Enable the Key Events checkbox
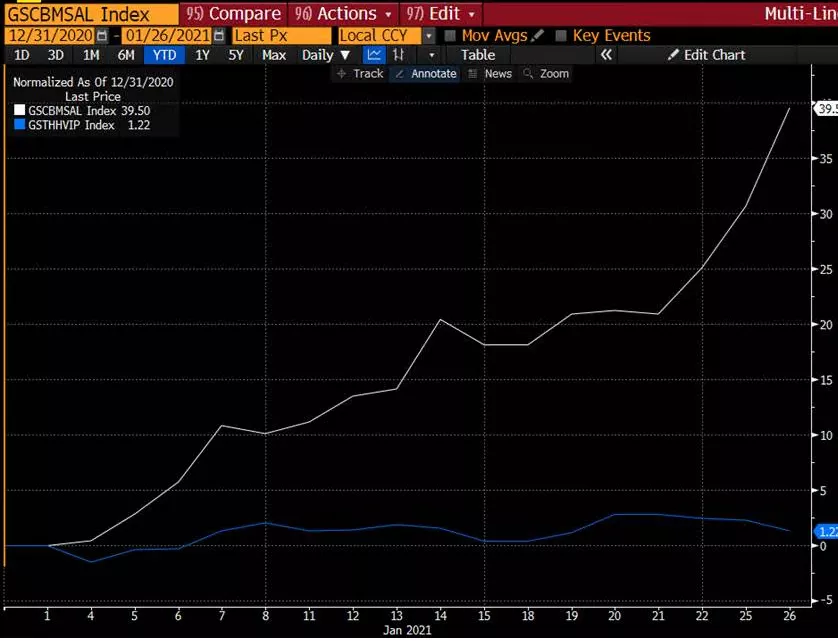This screenshot has height=641, width=838. point(561,36)
